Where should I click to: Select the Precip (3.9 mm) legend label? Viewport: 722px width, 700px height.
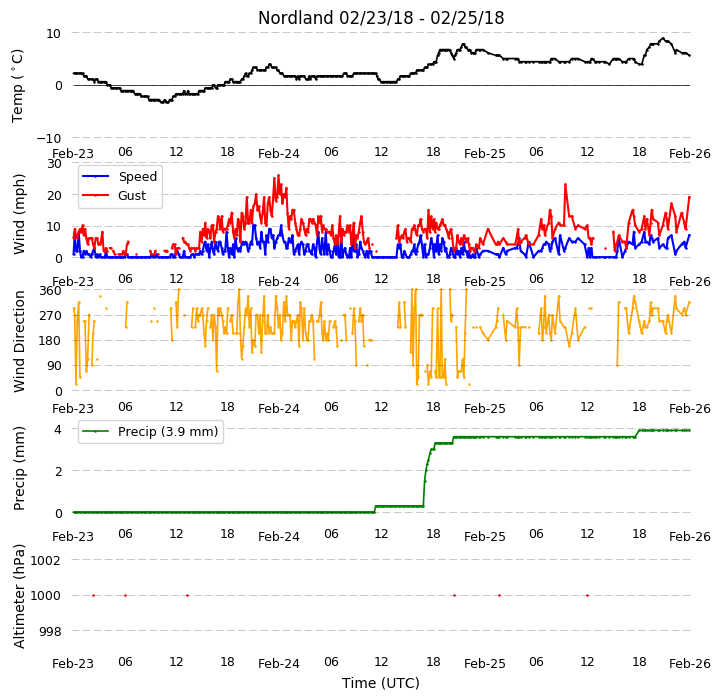(x=168, y=432)
